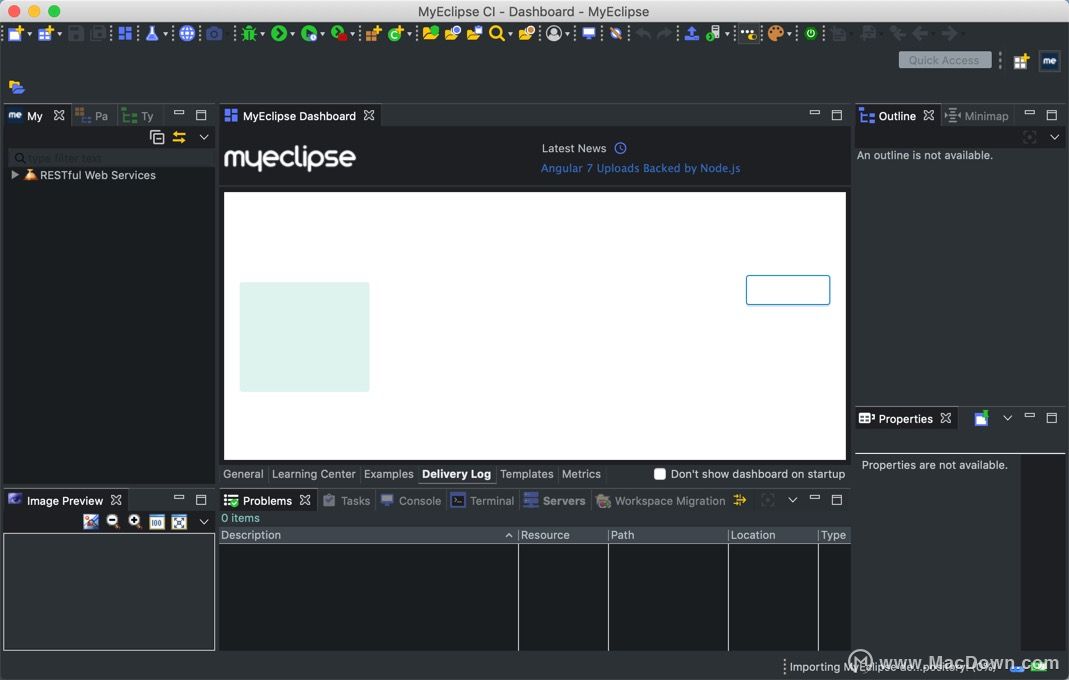
Task: Click the General dashboard tab
Action: 243,474
